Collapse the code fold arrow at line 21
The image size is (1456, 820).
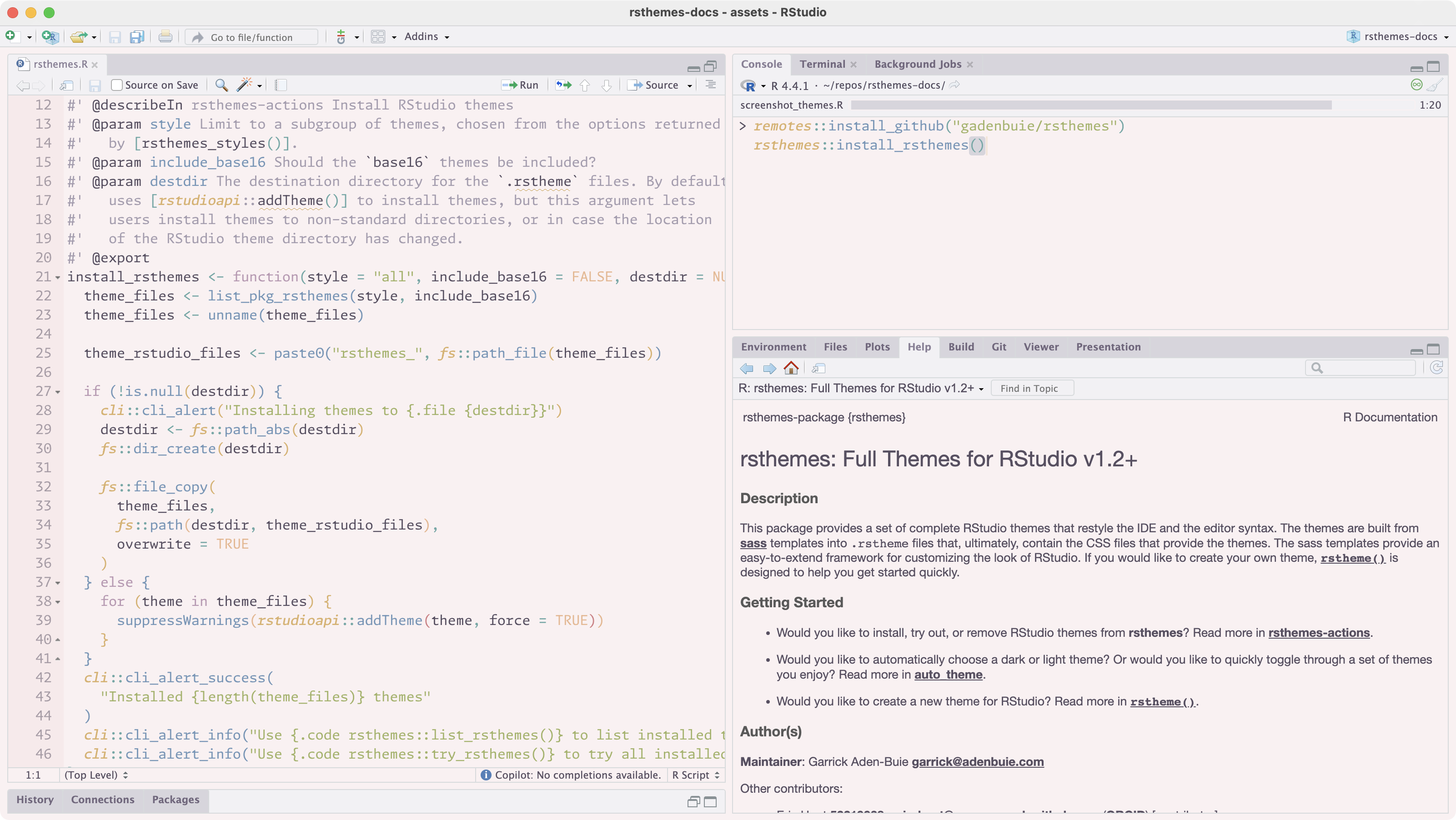pos(58,277)
